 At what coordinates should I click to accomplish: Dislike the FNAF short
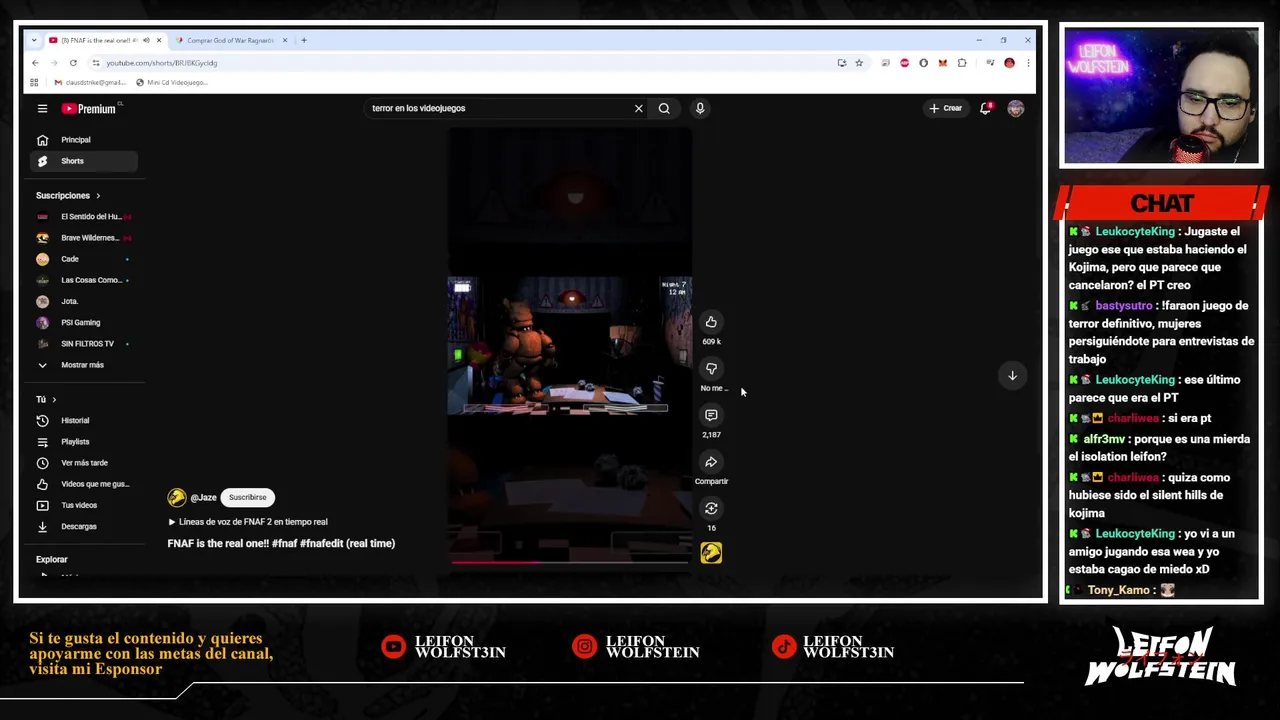point(711,369)
